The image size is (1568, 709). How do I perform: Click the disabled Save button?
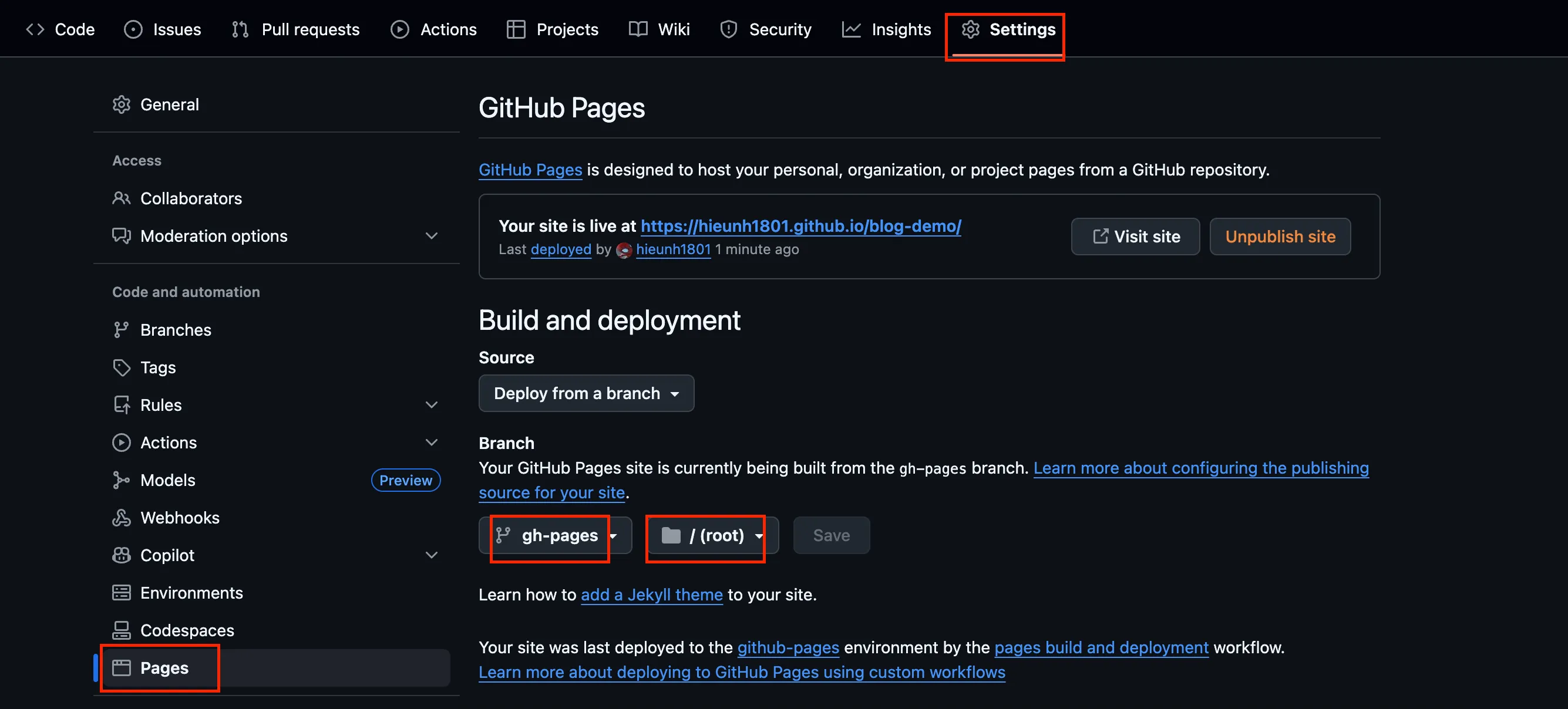point(831,535)
